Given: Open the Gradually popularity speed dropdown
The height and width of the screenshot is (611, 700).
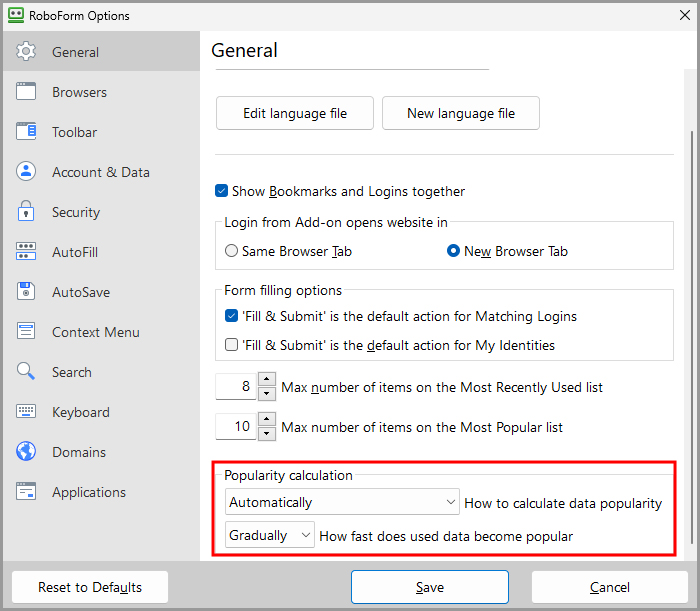Looking at the screenshot, I should (x=270, y=535).
